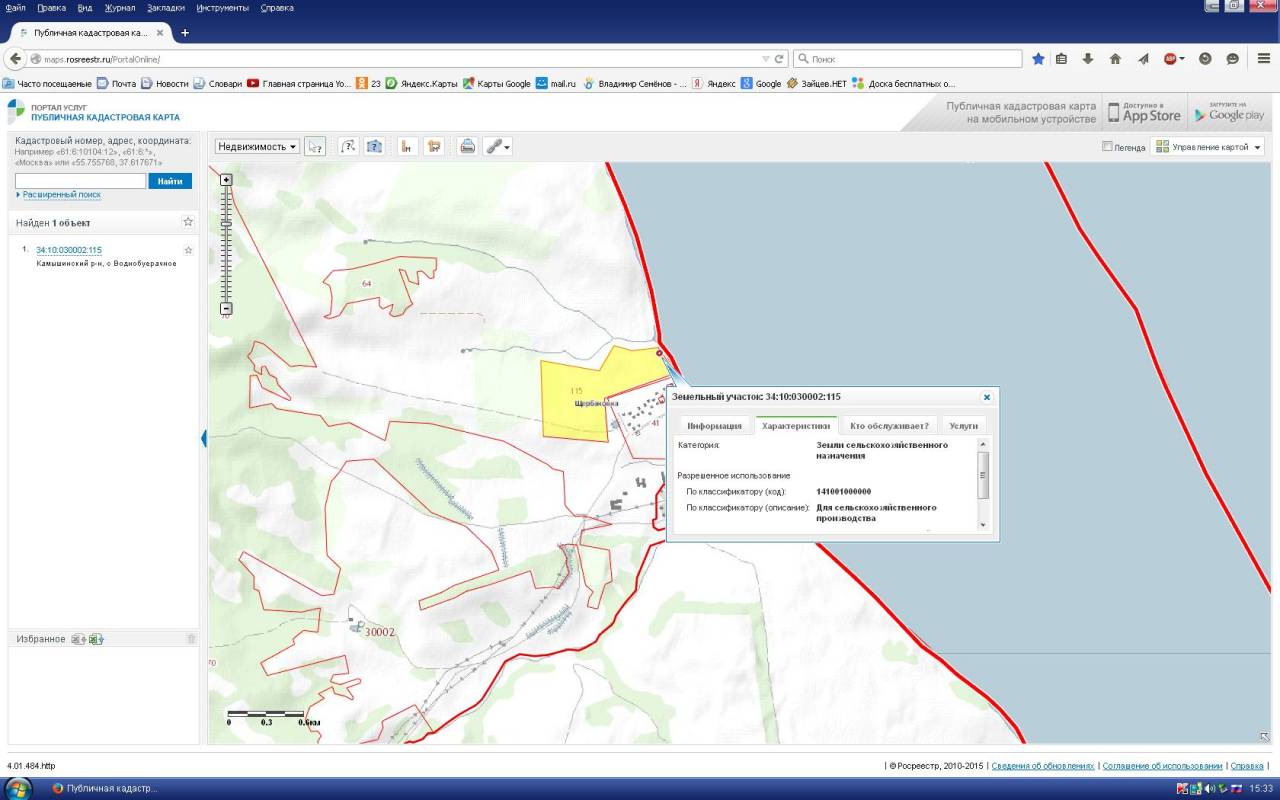1280x800 pixels.
Task: Close the land parcel info popup
Action: [x=987, y=397]
